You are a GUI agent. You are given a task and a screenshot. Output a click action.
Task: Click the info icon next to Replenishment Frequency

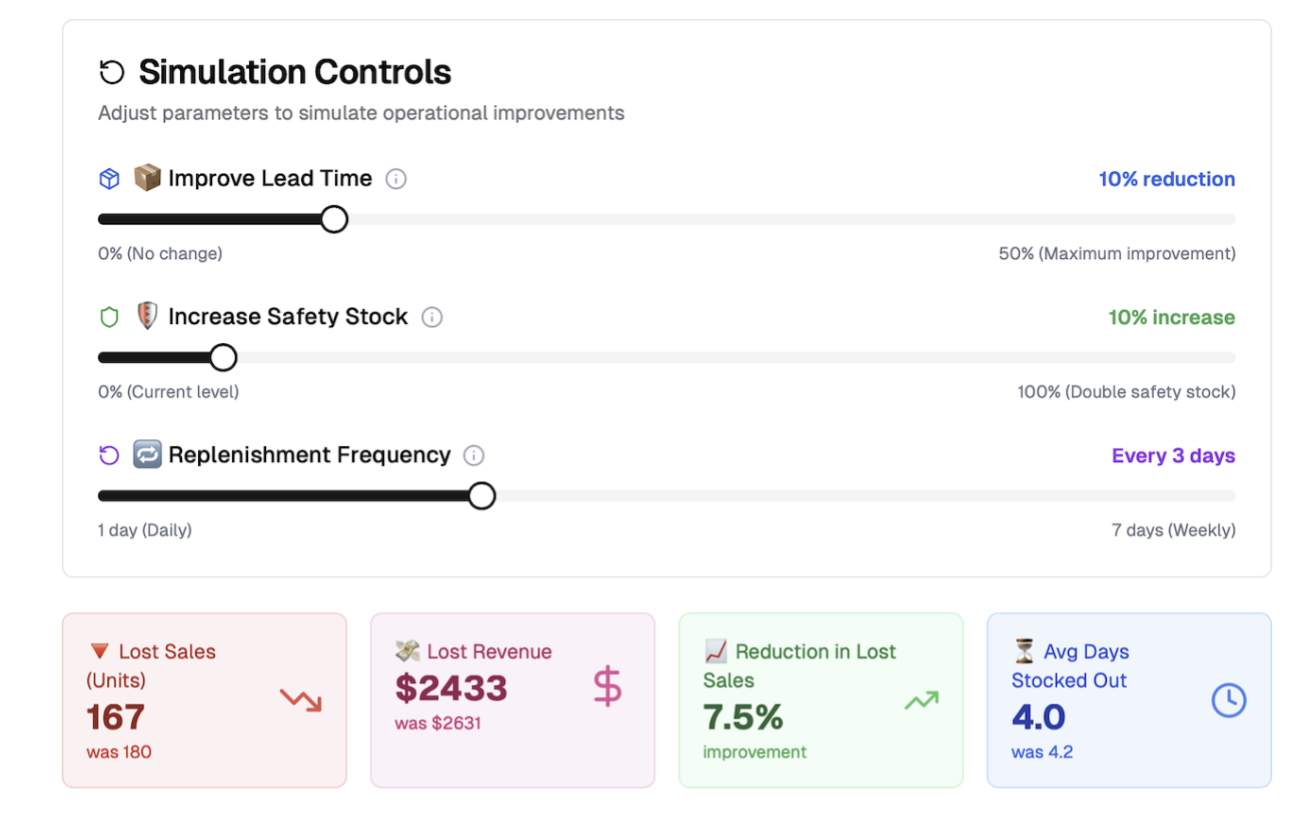[x=474, y=455]
